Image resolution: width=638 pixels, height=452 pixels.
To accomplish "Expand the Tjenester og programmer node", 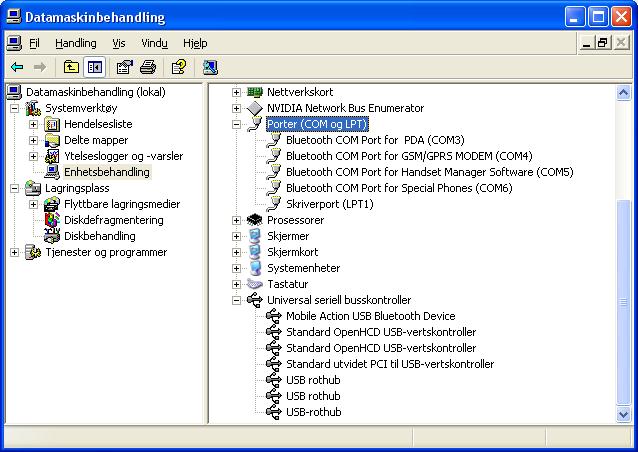I will 14,252.
